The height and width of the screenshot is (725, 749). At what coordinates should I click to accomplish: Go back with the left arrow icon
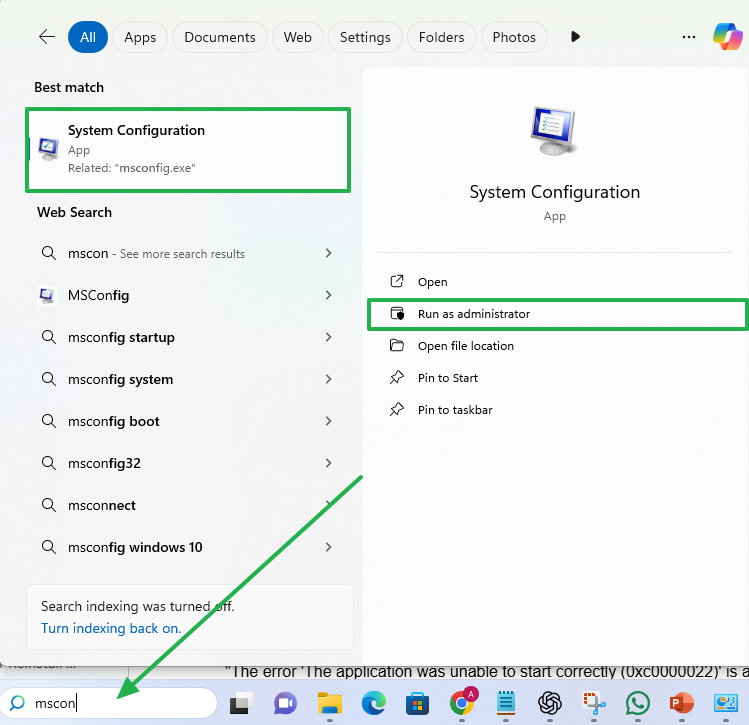click(x=47, y=37)
